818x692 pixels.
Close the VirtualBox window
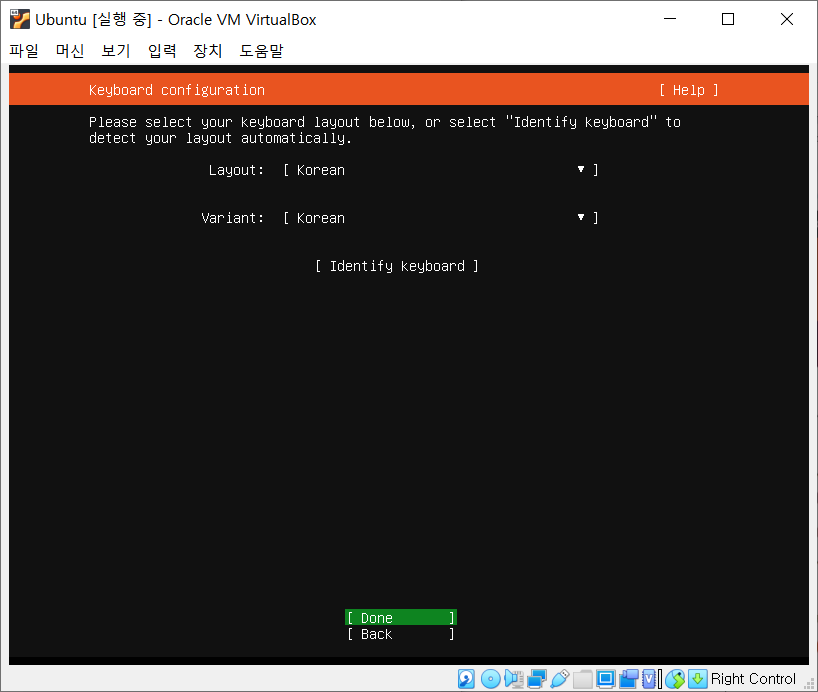tap(787, 19)
